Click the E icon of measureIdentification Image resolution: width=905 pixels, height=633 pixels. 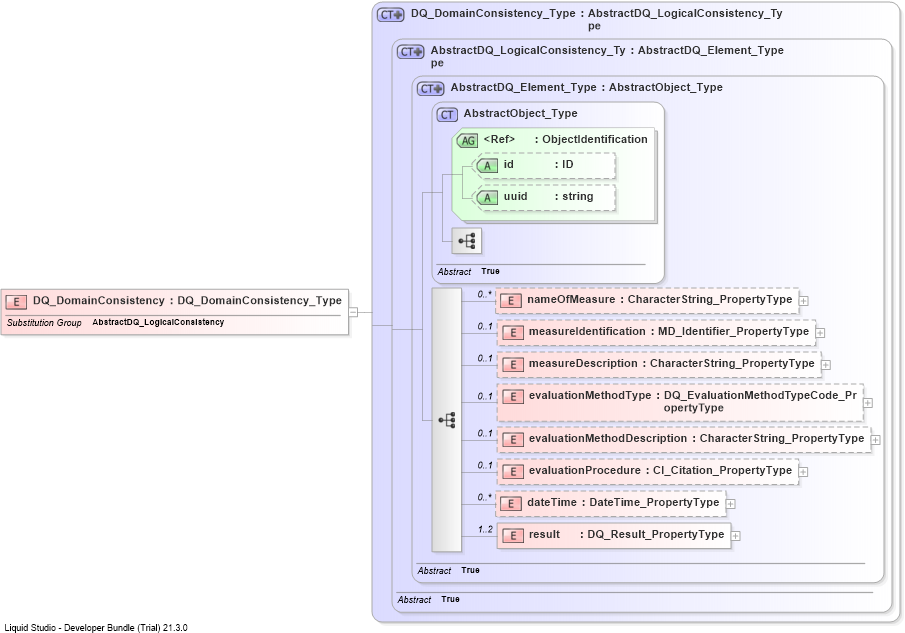[513, 333]
